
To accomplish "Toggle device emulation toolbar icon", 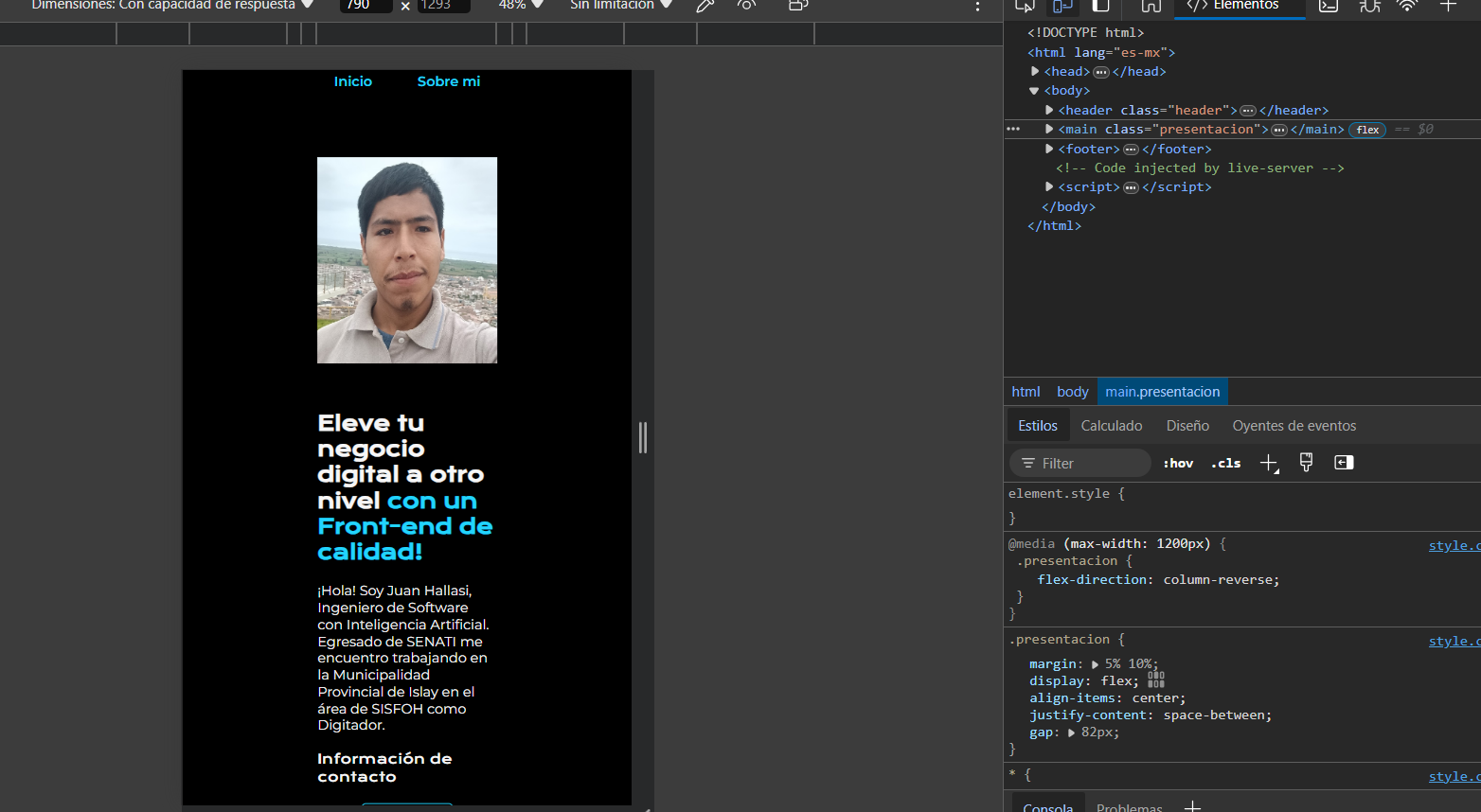I will [x=1062, y=5].
